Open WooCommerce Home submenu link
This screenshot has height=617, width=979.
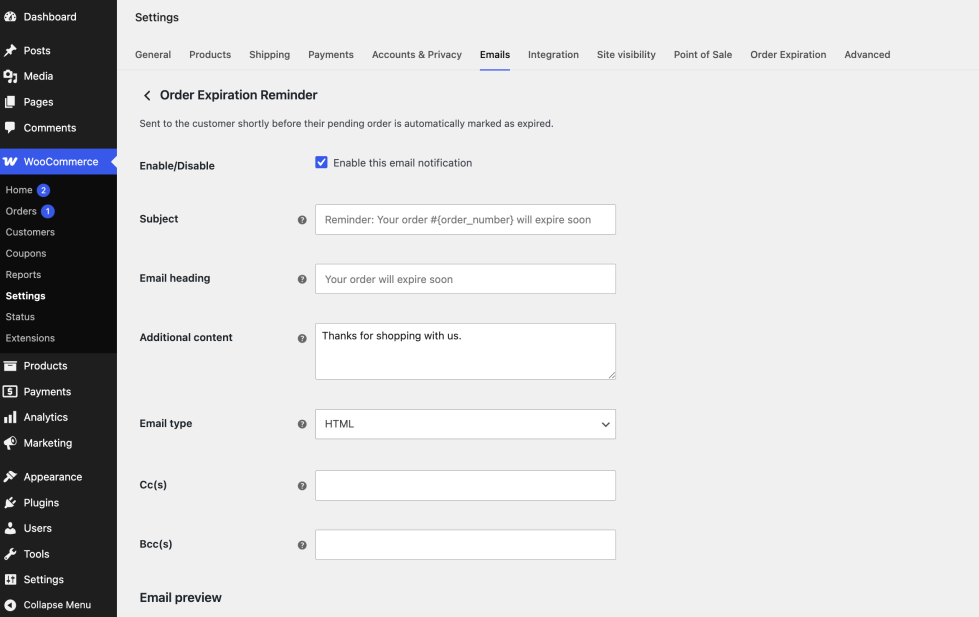[x=19, y=190]
